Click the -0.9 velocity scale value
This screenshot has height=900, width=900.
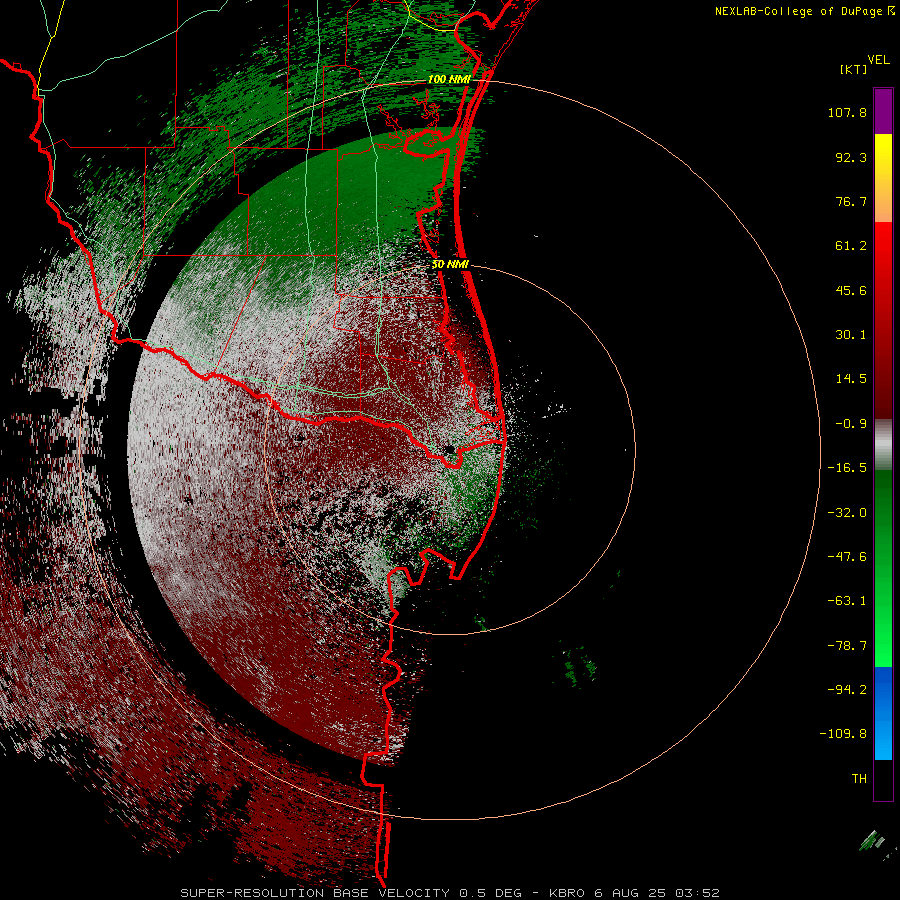pyautogui.click(x=851, y=424)
